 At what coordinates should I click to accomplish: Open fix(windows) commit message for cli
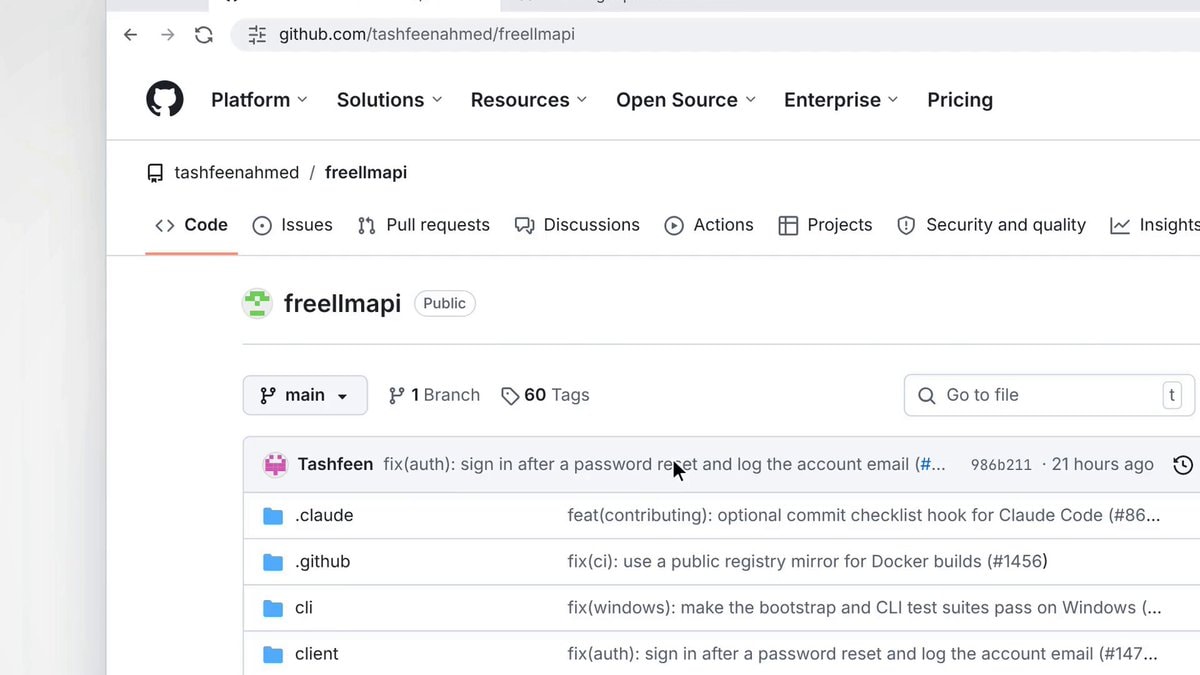pyautogui.click(x=864, y=608)
